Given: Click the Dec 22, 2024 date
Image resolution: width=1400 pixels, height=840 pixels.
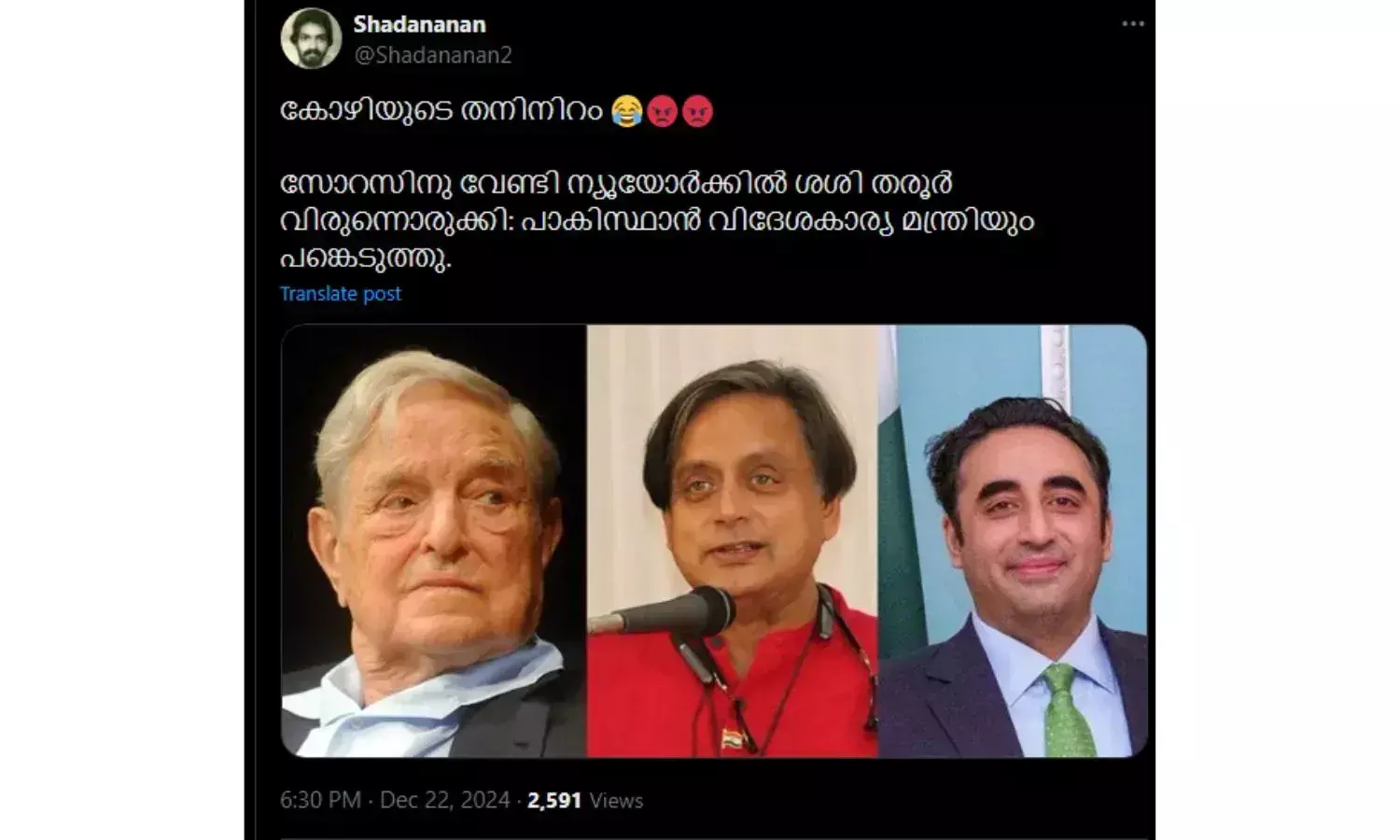Looking at the screenshot, I should 445,800.
